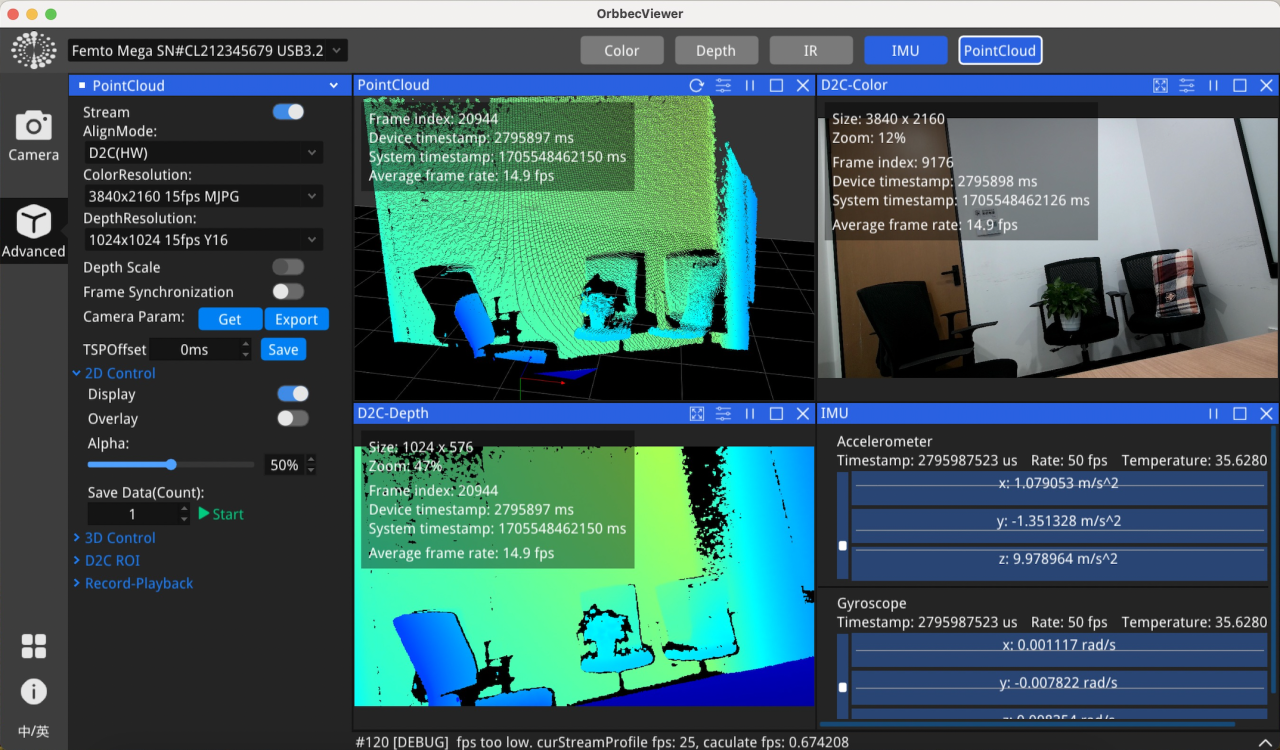Screen dimensions: 1280x750
Task: Switch to the Depth stream tab
Action: 715,51
